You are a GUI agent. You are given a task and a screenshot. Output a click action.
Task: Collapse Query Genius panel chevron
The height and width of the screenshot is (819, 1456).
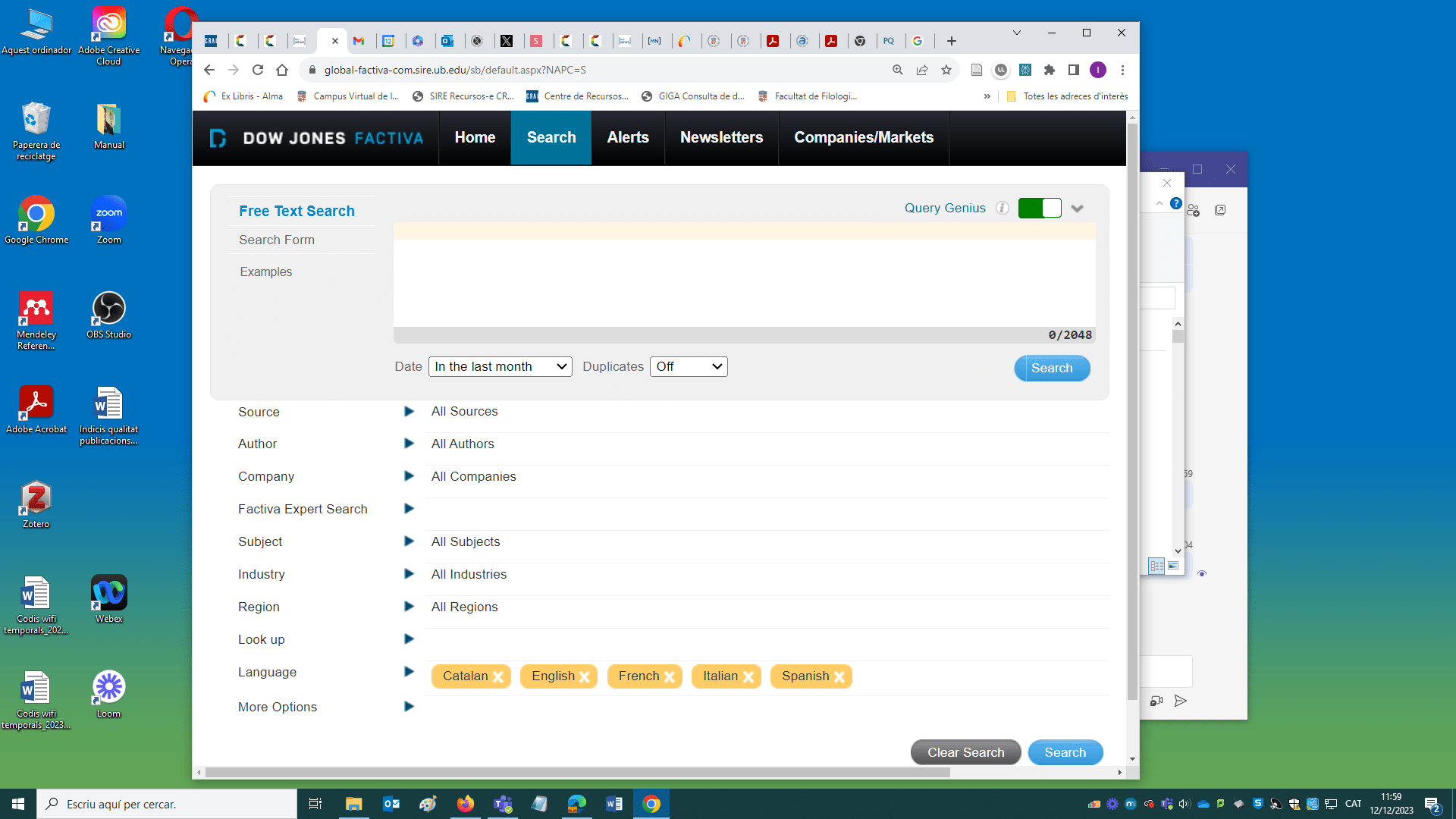(1077, 209)
